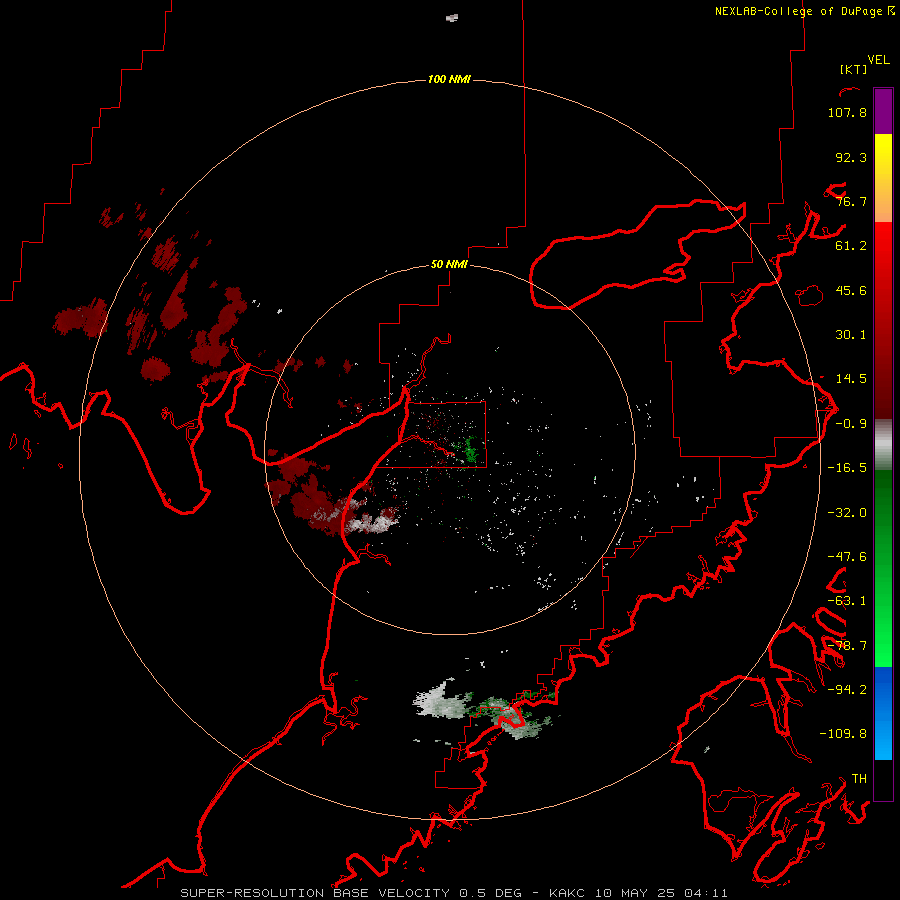Click the VEL label above the color scale
Image resolution: width=900 pixels, height=900 pixels.
878,60
